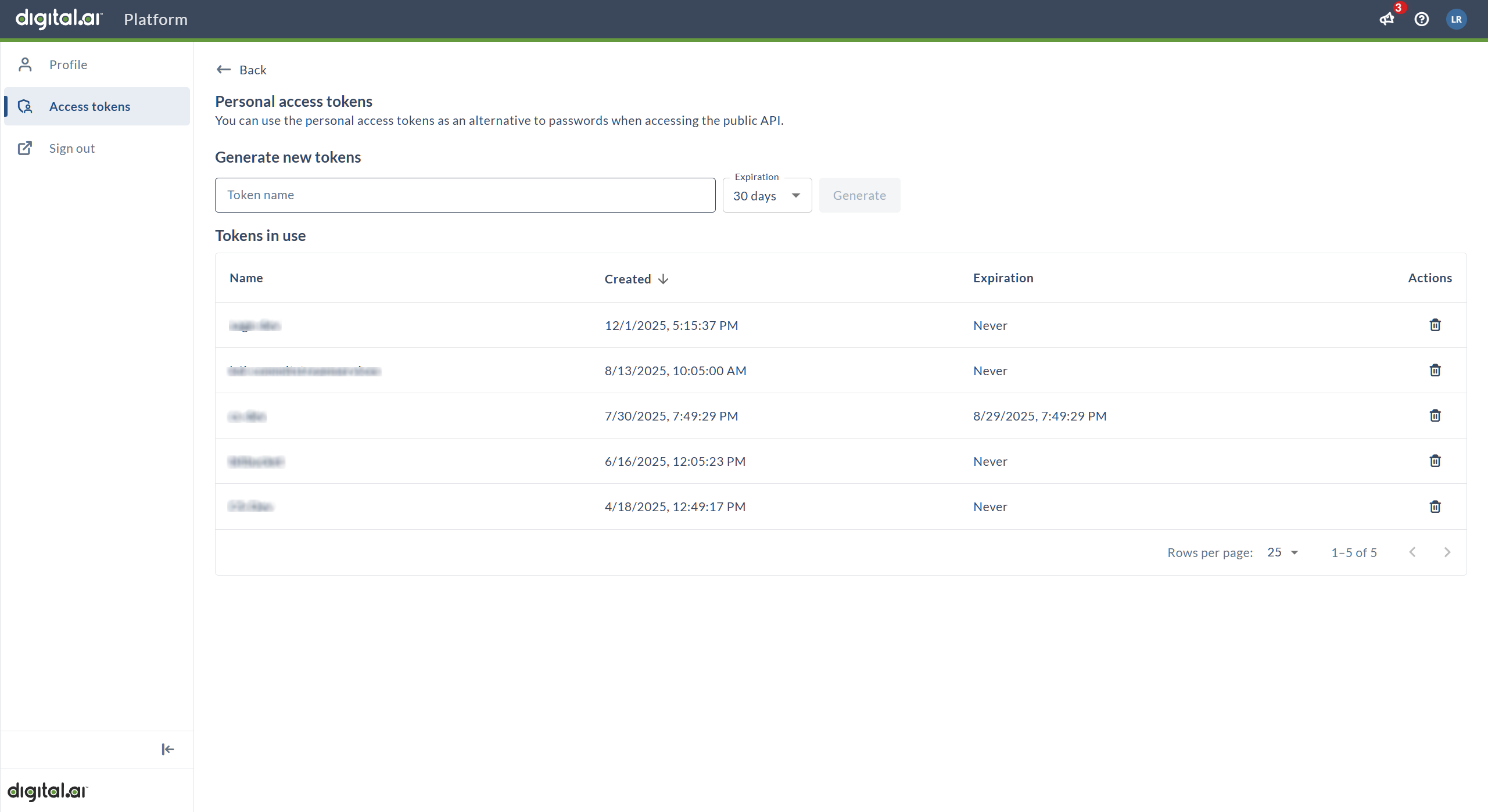Open the LR user avatar menu
The image size is (1488, 812).
[1457, 19]
